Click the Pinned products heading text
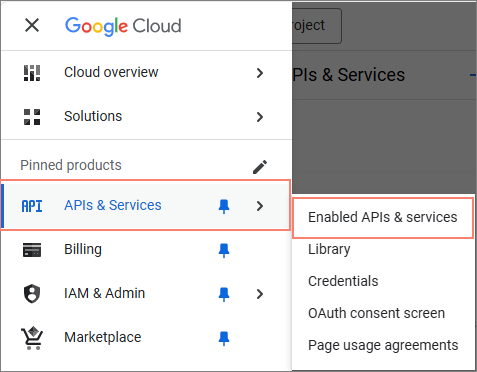477x372 pixels. click(71, 166)
